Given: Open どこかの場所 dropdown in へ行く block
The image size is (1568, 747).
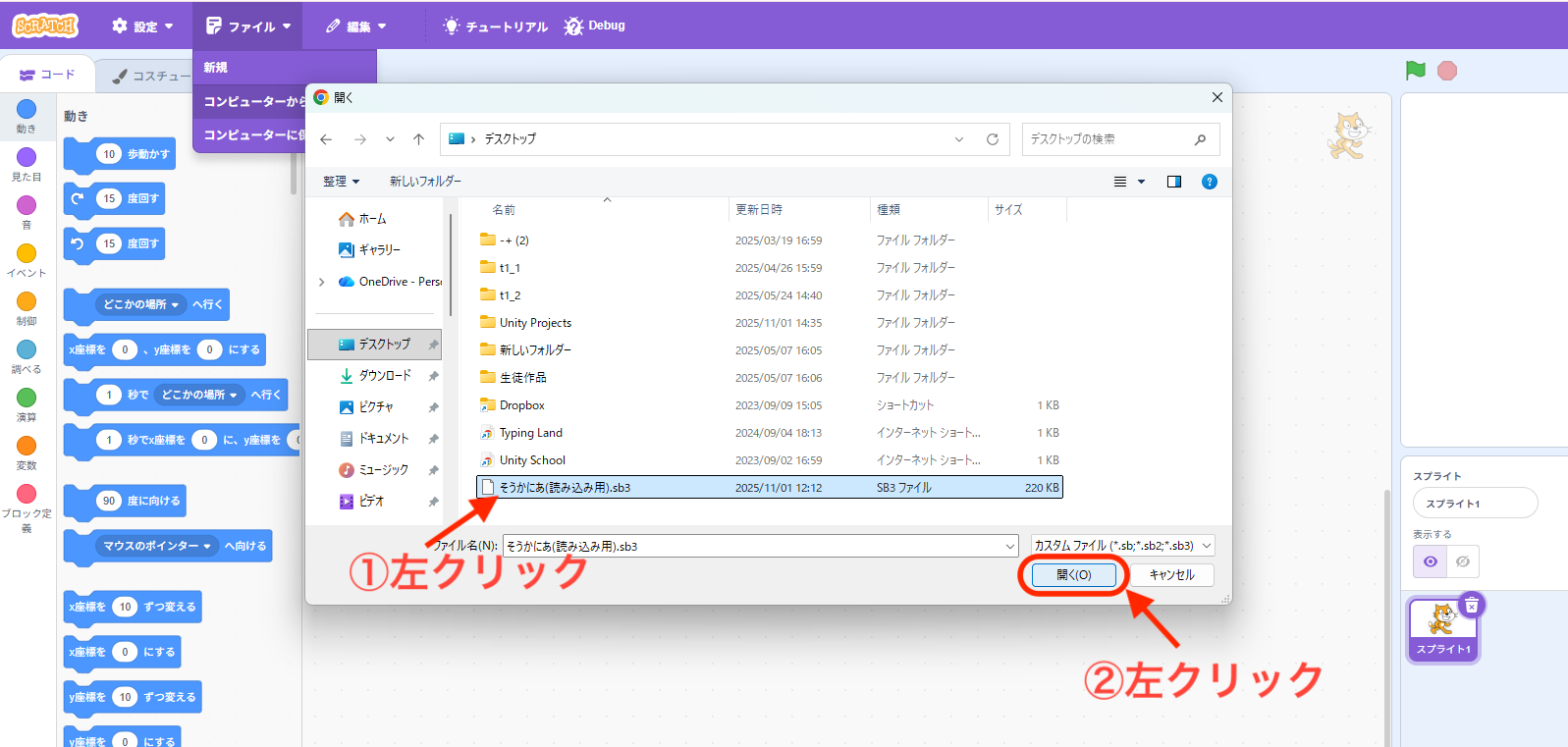Looking at the screenshot, I should pos(141,304).
